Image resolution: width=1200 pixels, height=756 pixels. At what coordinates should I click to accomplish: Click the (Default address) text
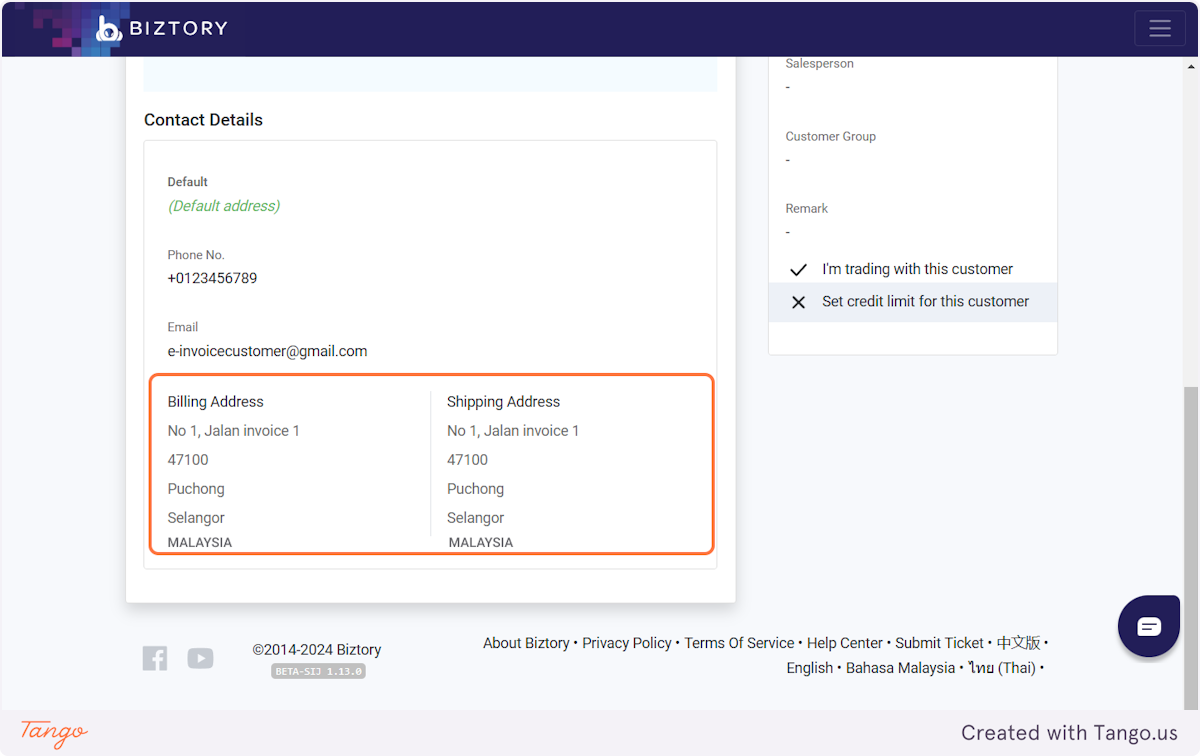click(x=224, y=206)
